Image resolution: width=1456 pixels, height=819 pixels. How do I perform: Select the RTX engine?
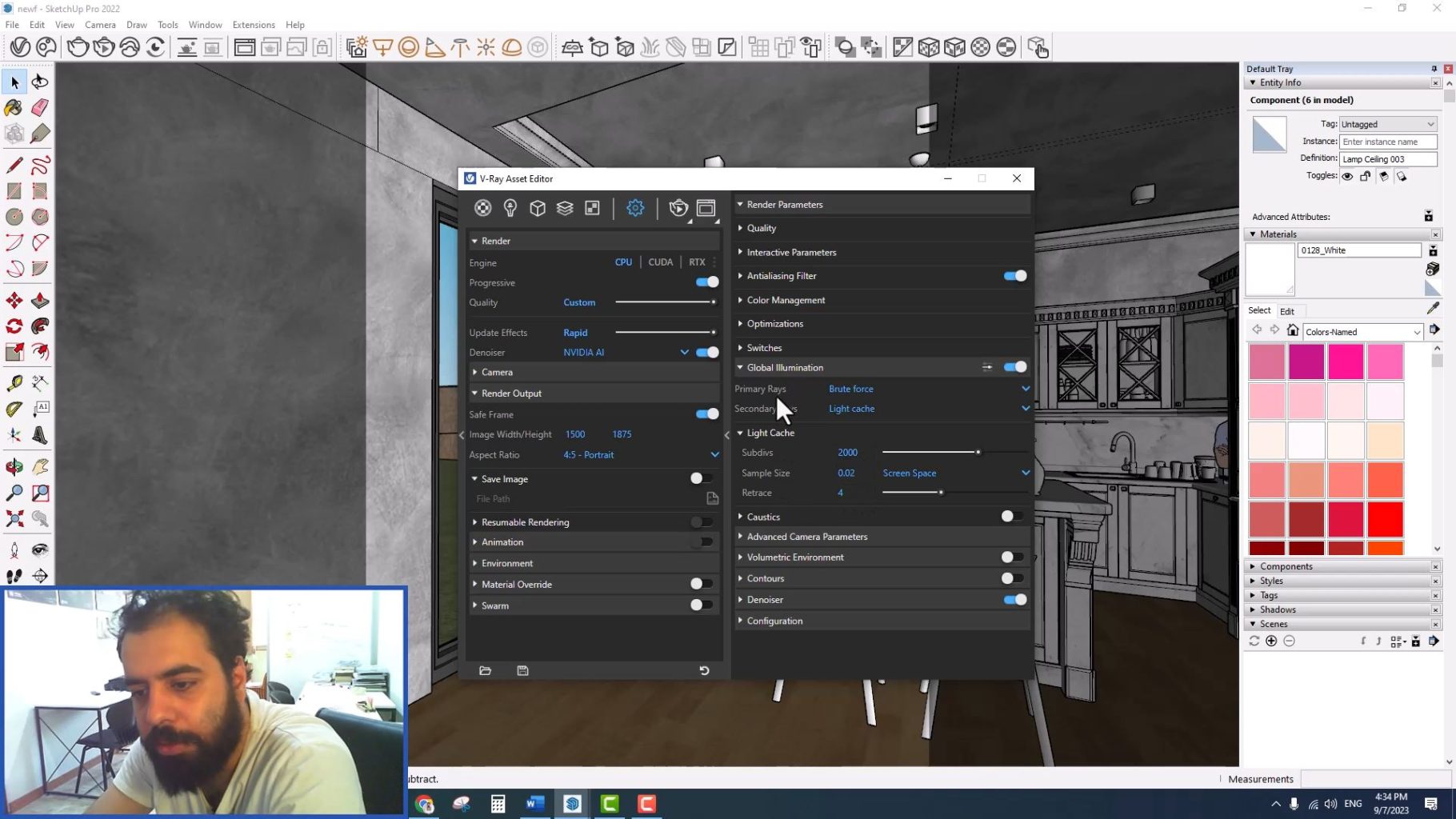point(697,262)
